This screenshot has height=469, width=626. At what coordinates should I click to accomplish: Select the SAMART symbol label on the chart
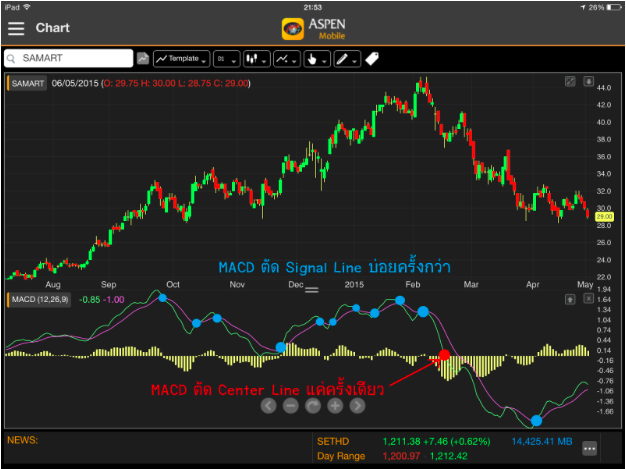point(27,83)
